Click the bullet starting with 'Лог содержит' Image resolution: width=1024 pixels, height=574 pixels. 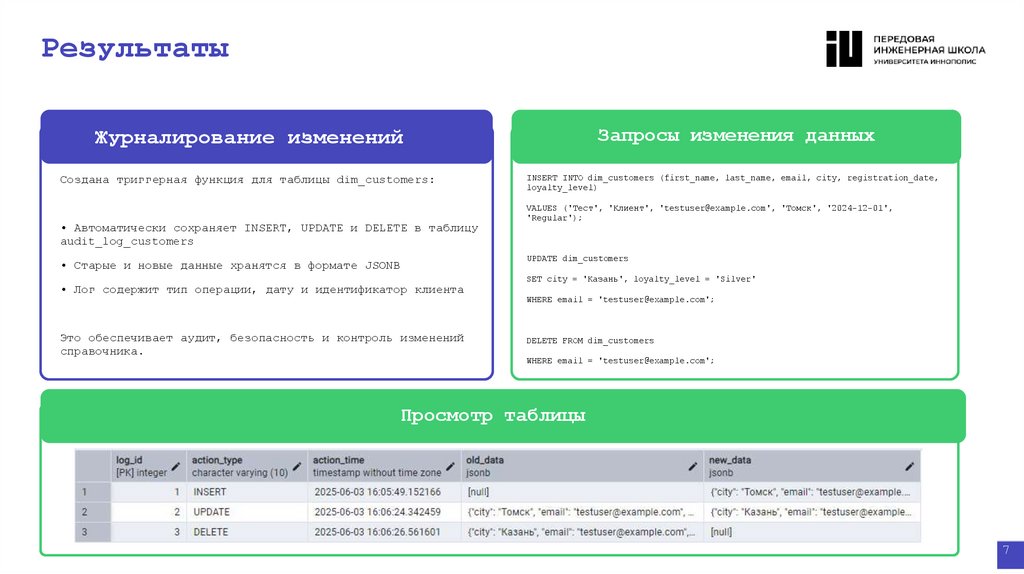click(262, 290)
